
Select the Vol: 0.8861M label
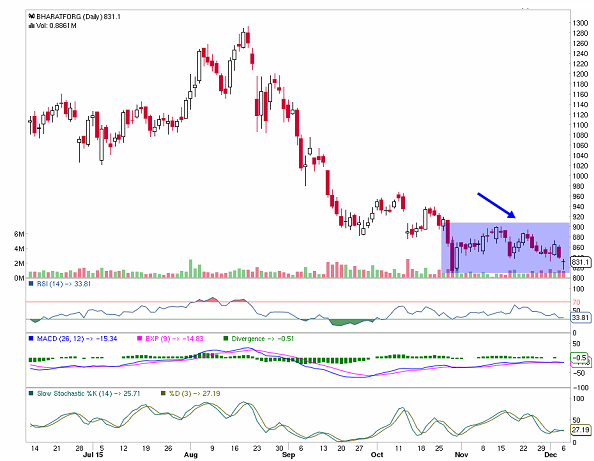[56, 26]
